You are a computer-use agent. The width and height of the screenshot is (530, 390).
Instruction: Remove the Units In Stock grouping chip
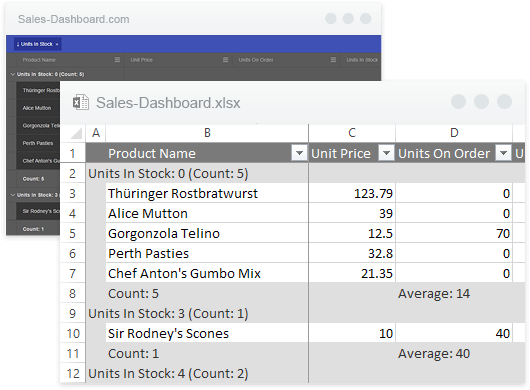point(57,44)
